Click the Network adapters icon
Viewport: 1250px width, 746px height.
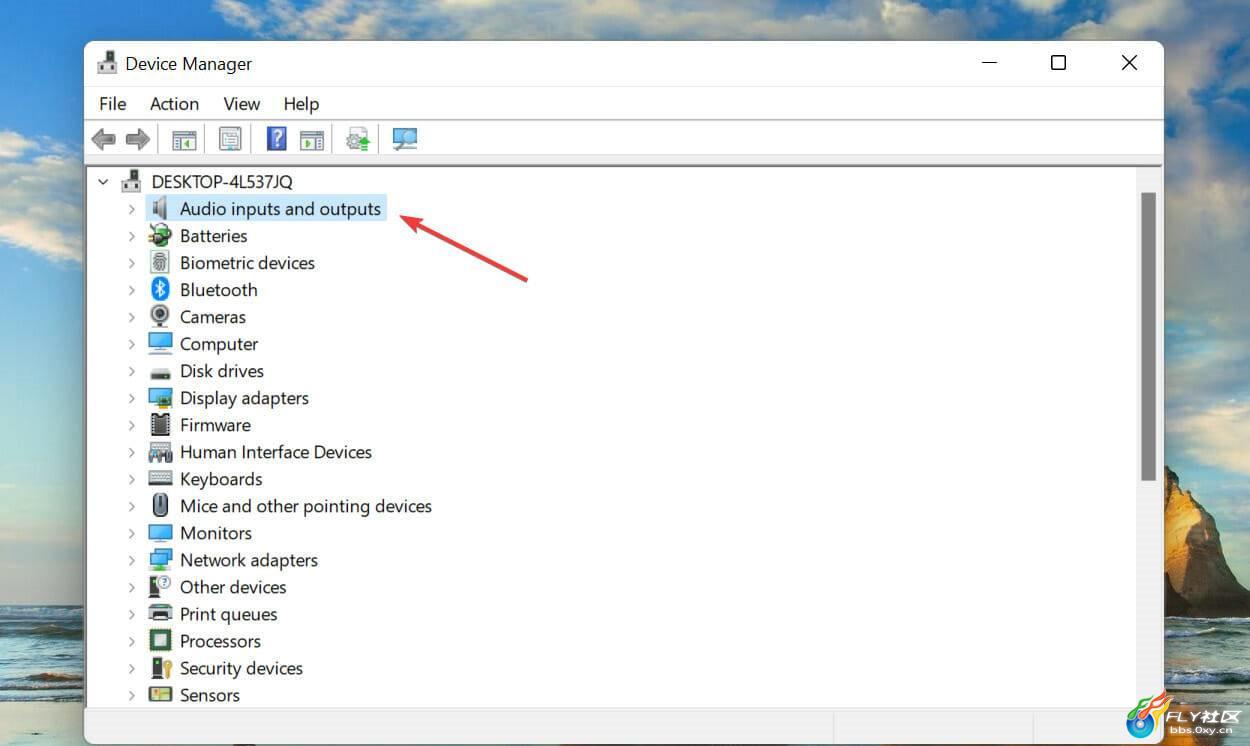tap(160, 559)
